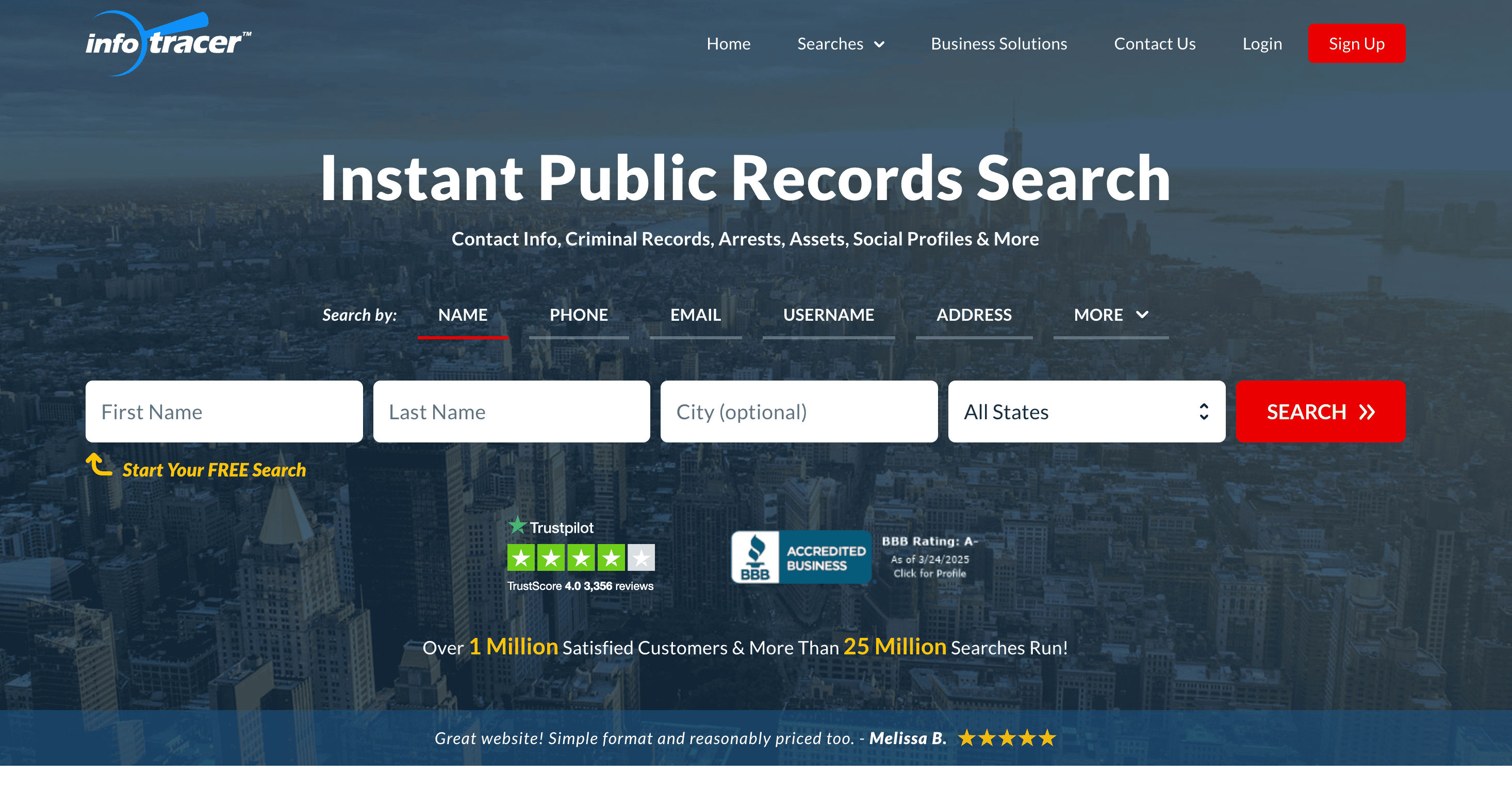Viewport: 1512px width, 790px height.
Task: Expand the MORE search options dropdown
Action: coord(1110,315)
